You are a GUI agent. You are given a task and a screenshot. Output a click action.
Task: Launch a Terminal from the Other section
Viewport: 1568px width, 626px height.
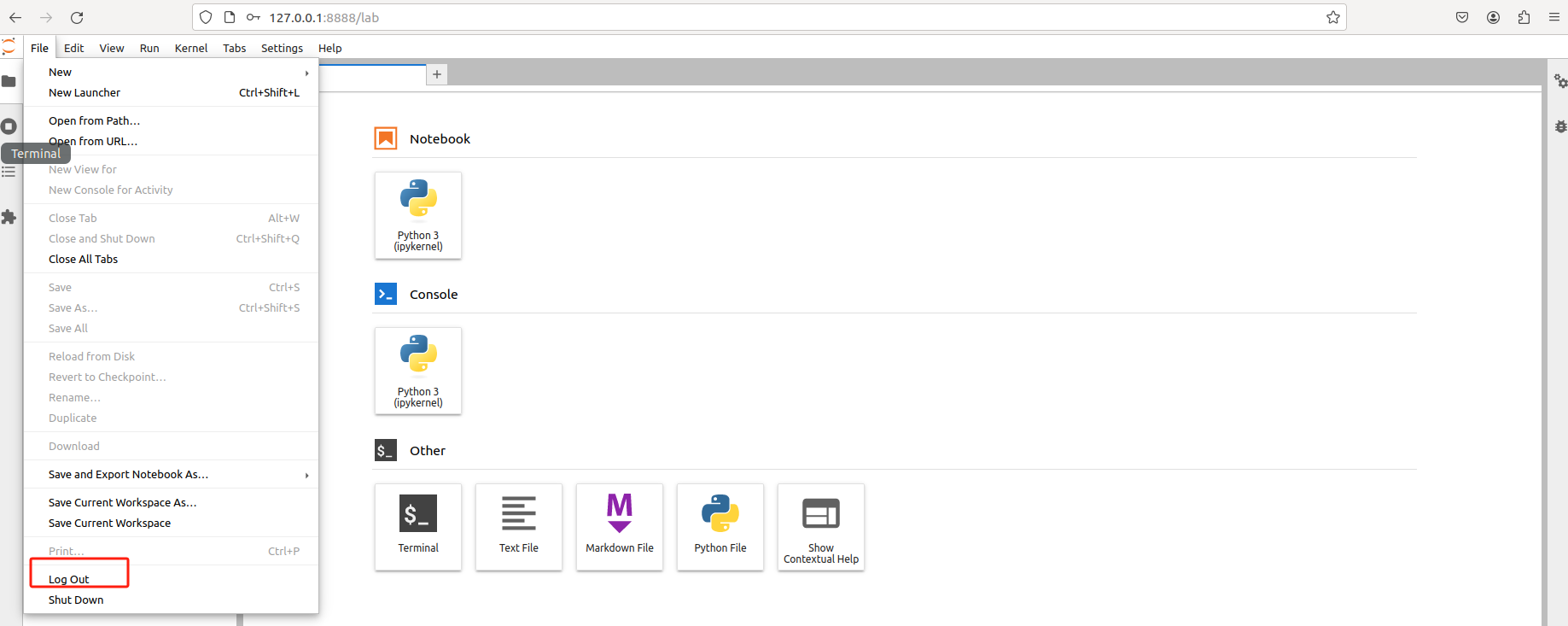click(x=418, y=527)
